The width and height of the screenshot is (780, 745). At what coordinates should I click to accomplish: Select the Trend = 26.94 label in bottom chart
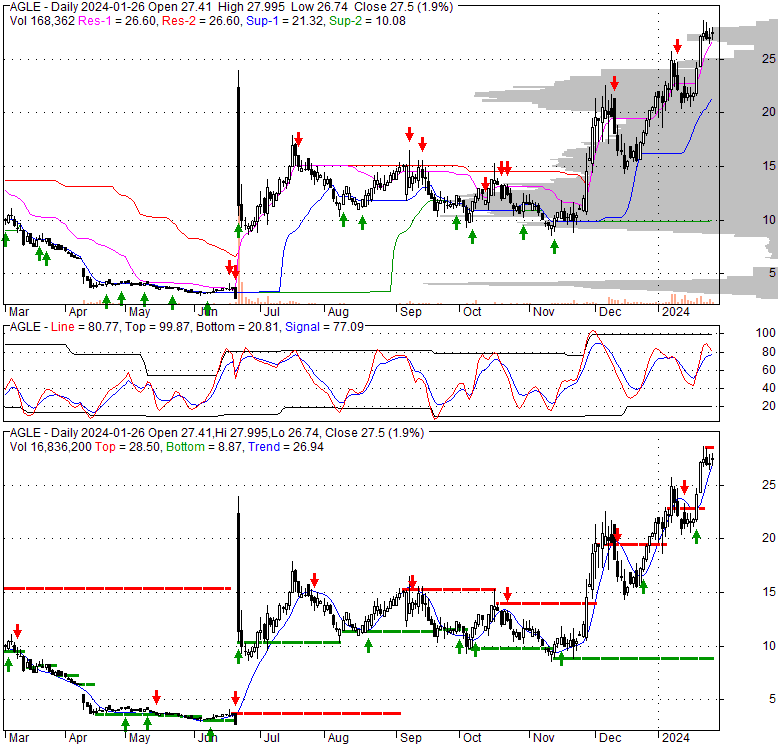click(286, 447)
